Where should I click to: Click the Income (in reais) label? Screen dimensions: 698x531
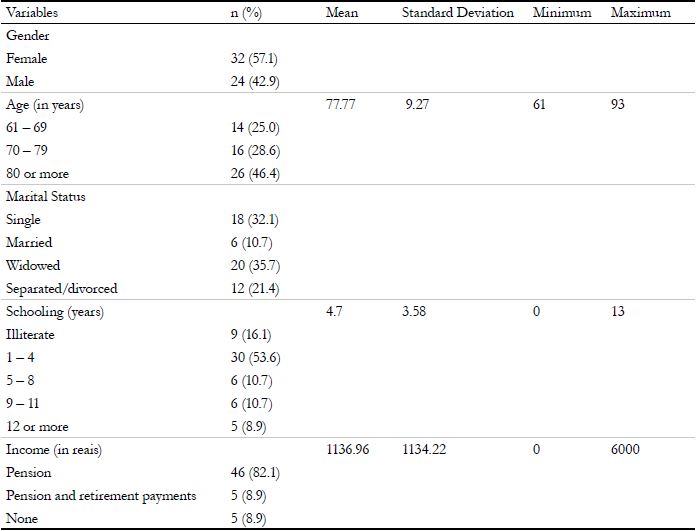pyautogui.click(x=54, y=450)
